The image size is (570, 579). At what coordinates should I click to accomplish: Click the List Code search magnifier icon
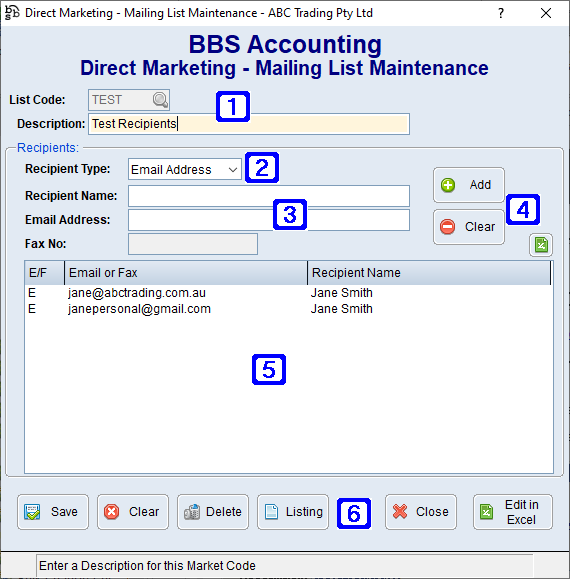click(x=160, y=100)
